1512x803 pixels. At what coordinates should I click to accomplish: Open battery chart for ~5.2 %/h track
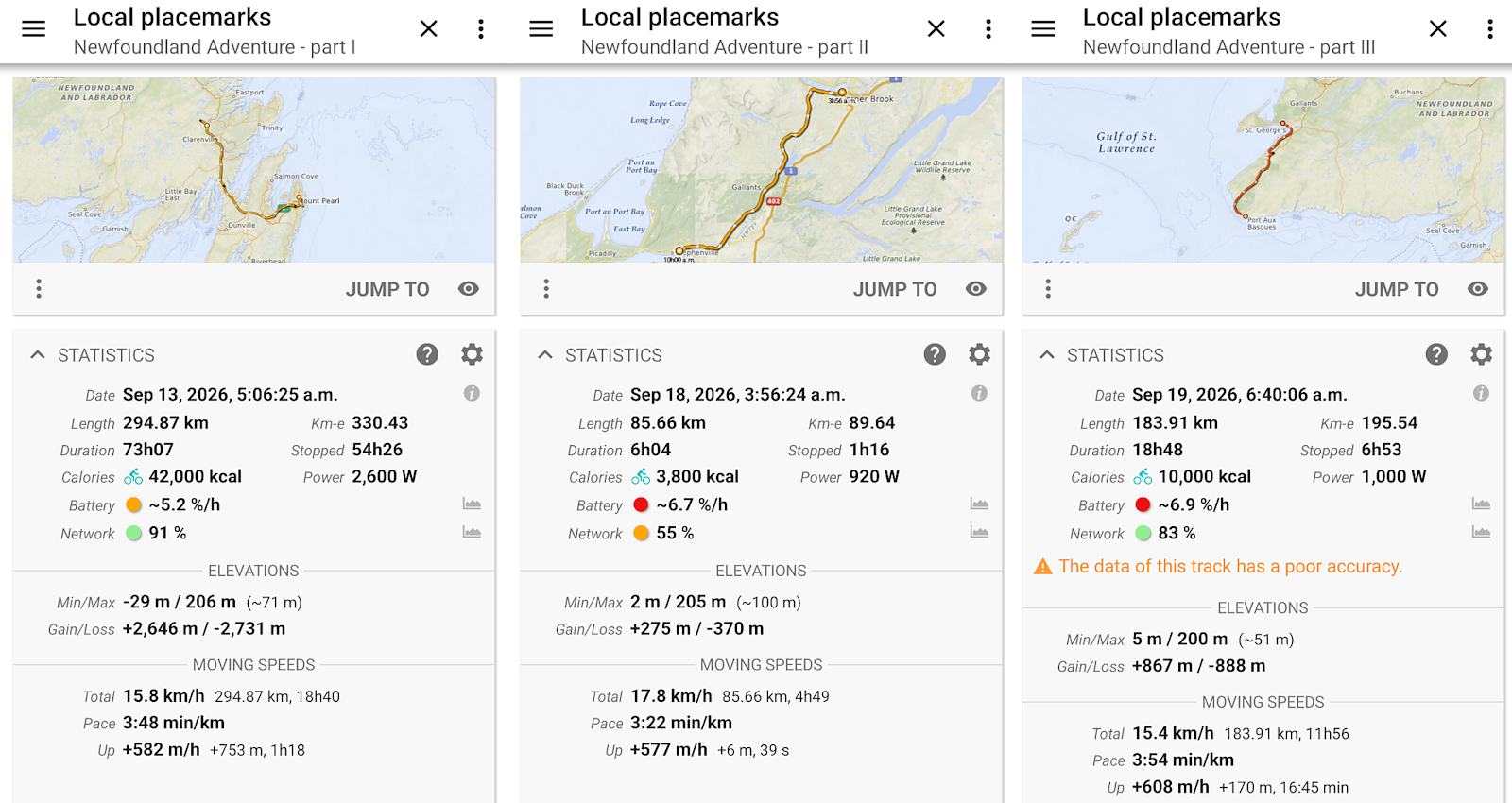(x=472, y=504)
